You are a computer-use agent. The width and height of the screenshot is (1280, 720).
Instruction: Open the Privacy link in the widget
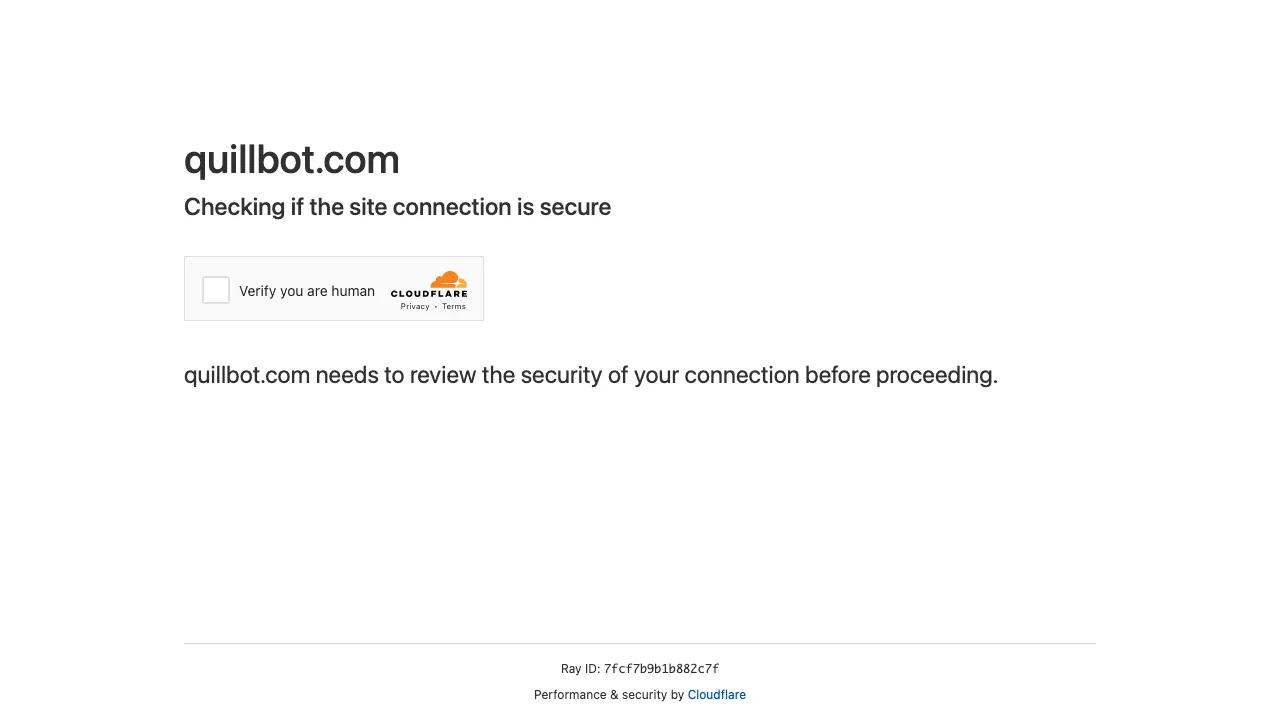click(415, 306)
